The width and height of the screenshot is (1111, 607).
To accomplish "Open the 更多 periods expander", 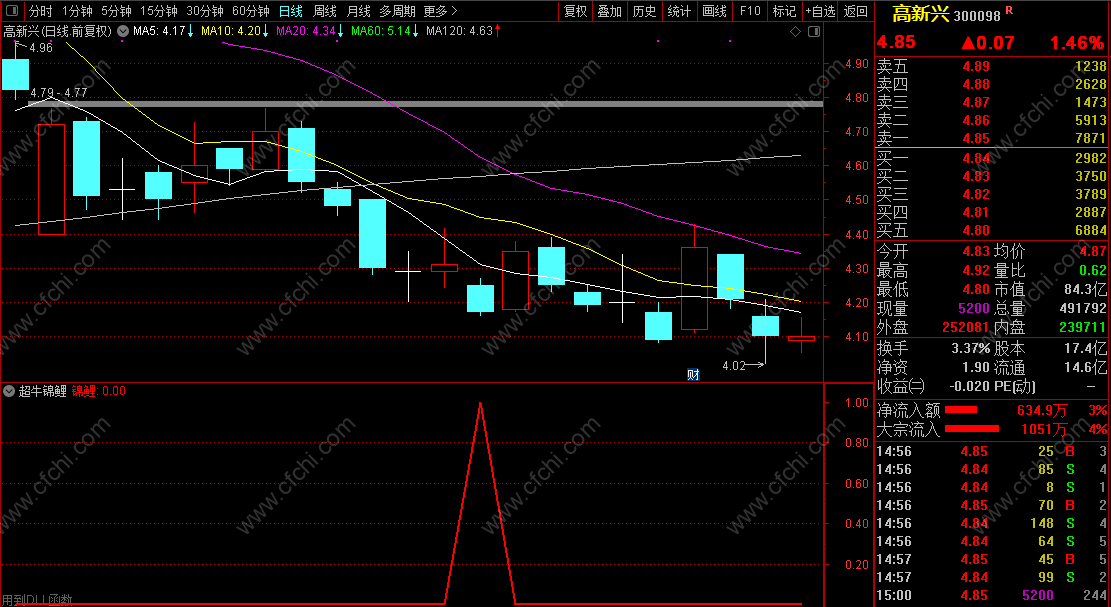I will point(441,11).
